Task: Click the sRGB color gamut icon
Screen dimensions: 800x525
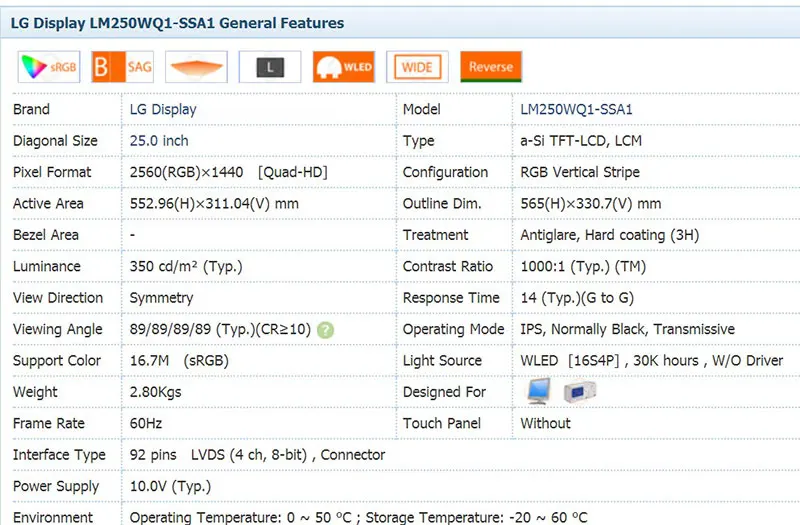Action: [49, 67]
